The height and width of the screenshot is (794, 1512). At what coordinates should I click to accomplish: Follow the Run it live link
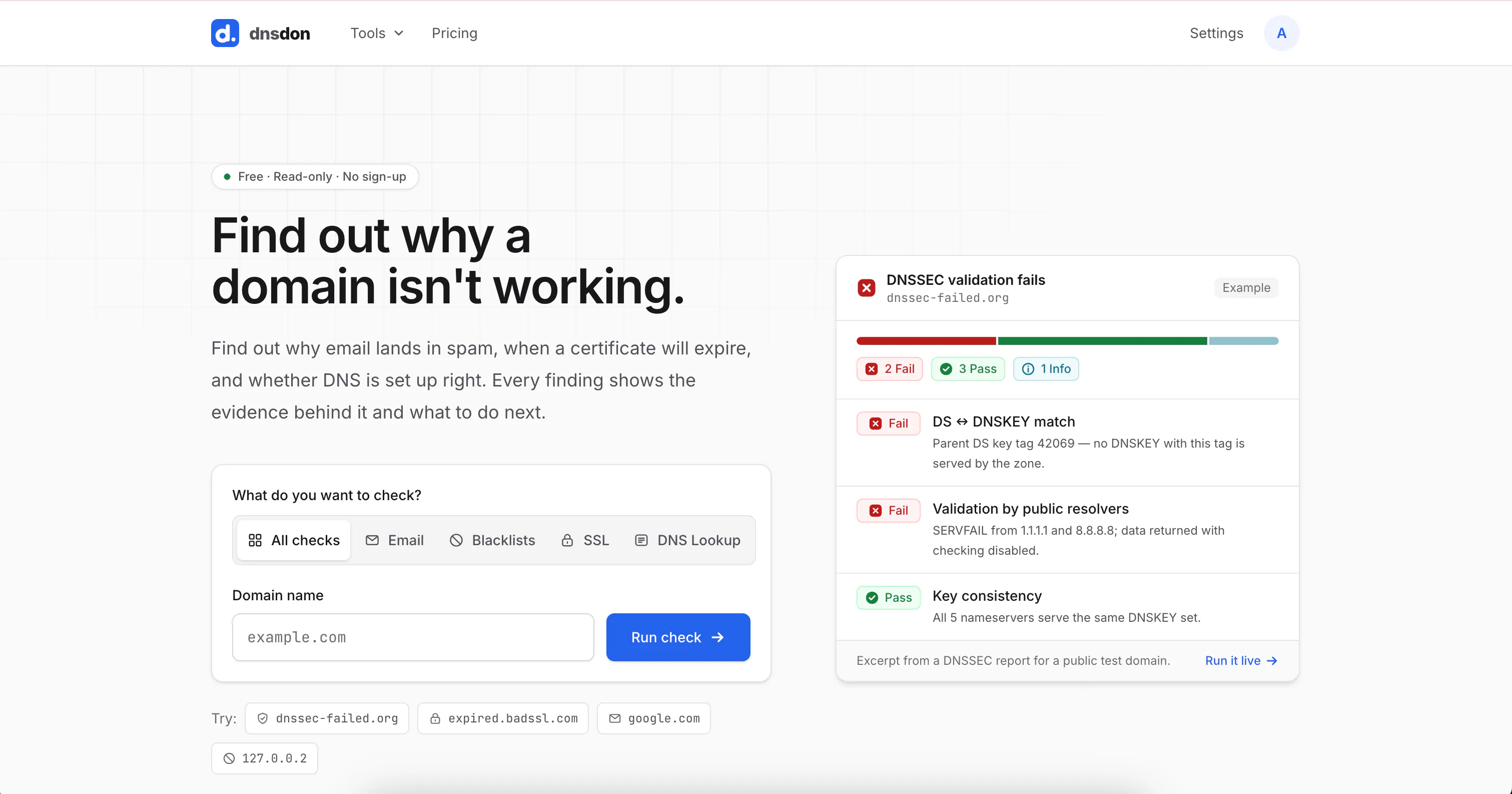(1241, 661)
